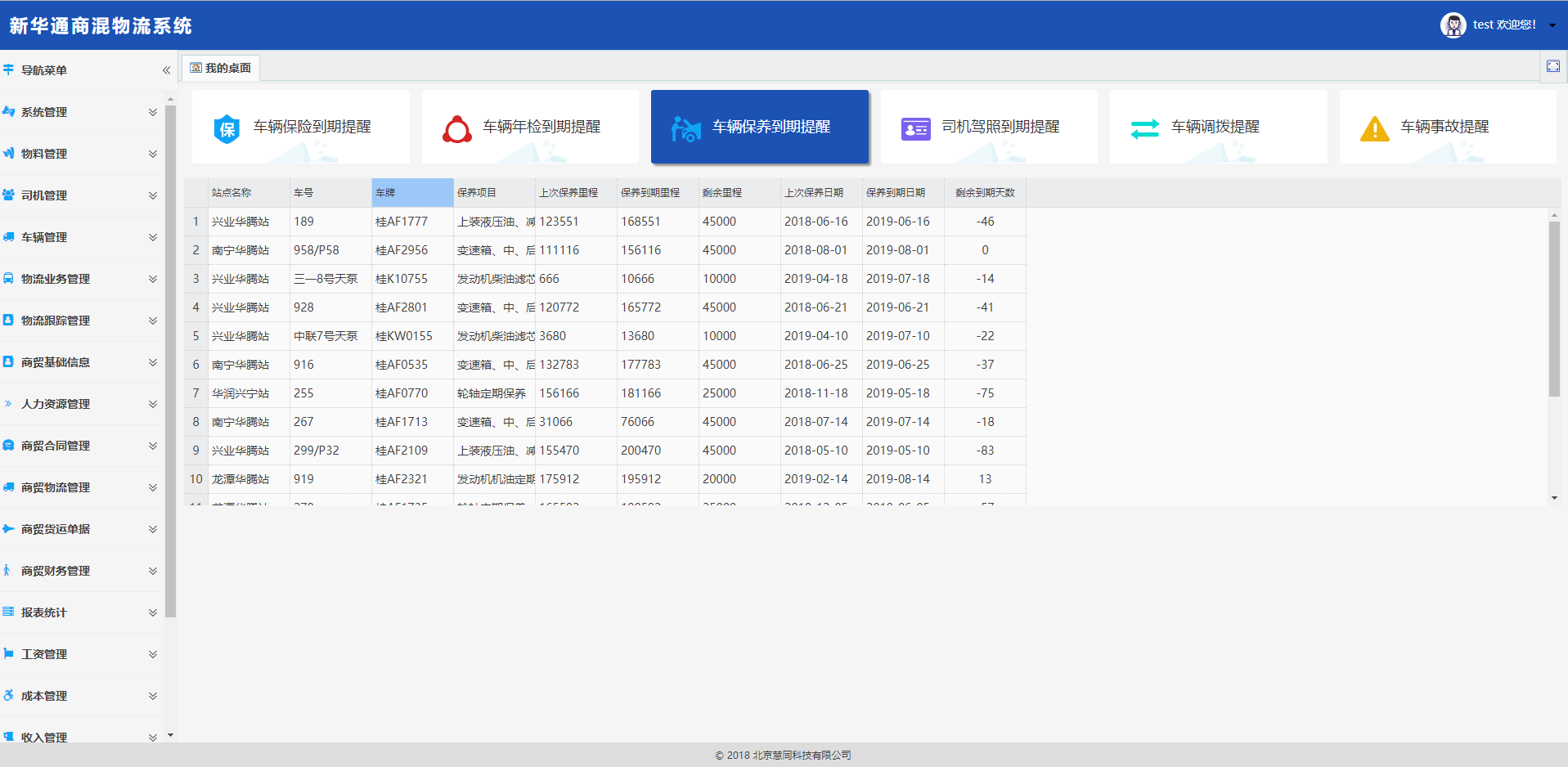Viewport: 1568px width, 767px height.
Task: Switch to the 我的桌面 tab
Action: pos(221,68)
